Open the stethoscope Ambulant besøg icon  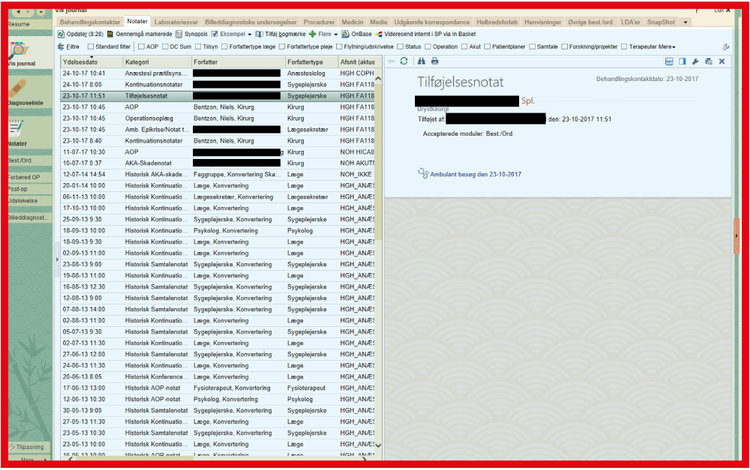click(422, 174)
